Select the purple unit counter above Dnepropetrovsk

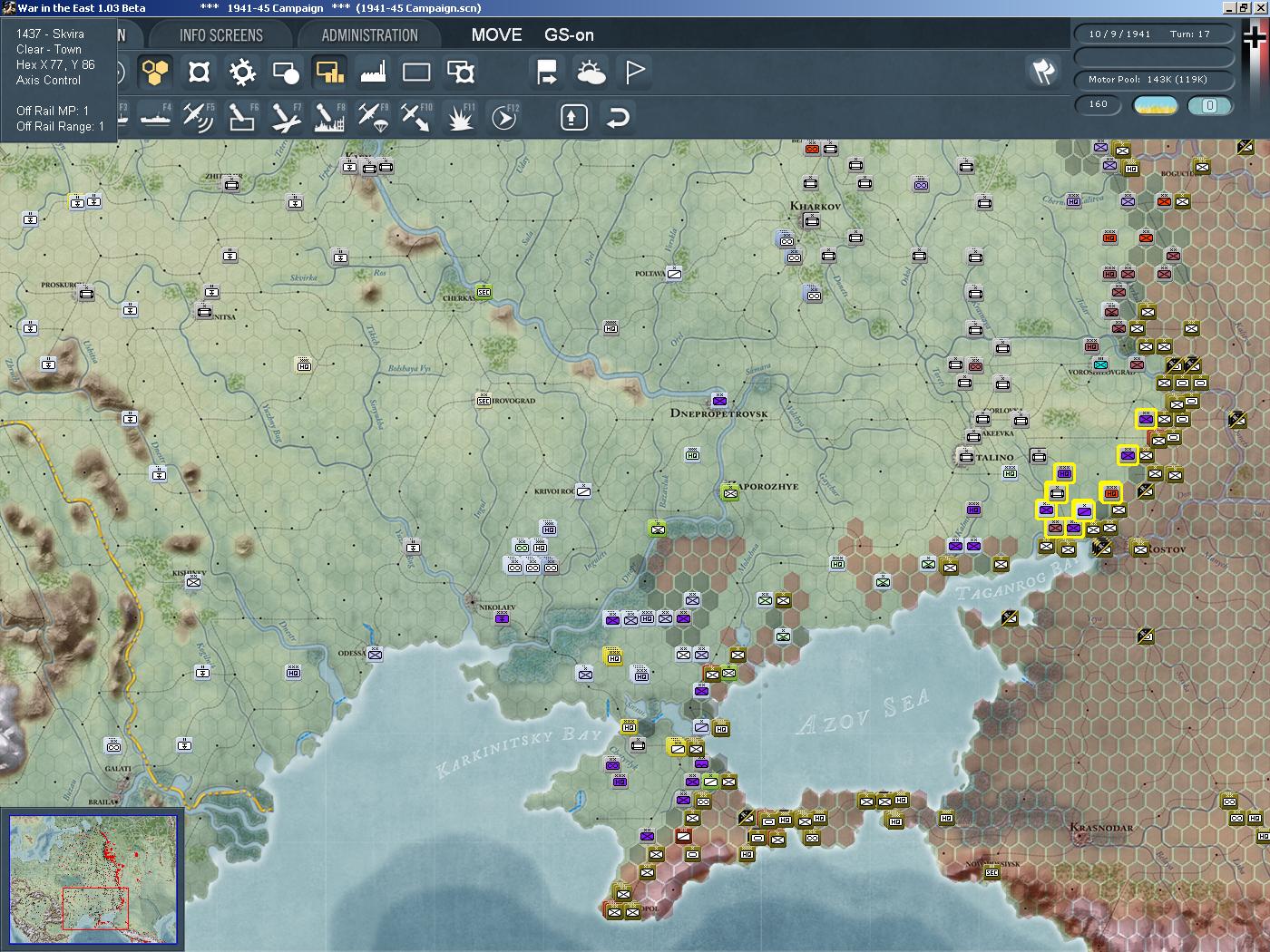[x=719, y=400]
